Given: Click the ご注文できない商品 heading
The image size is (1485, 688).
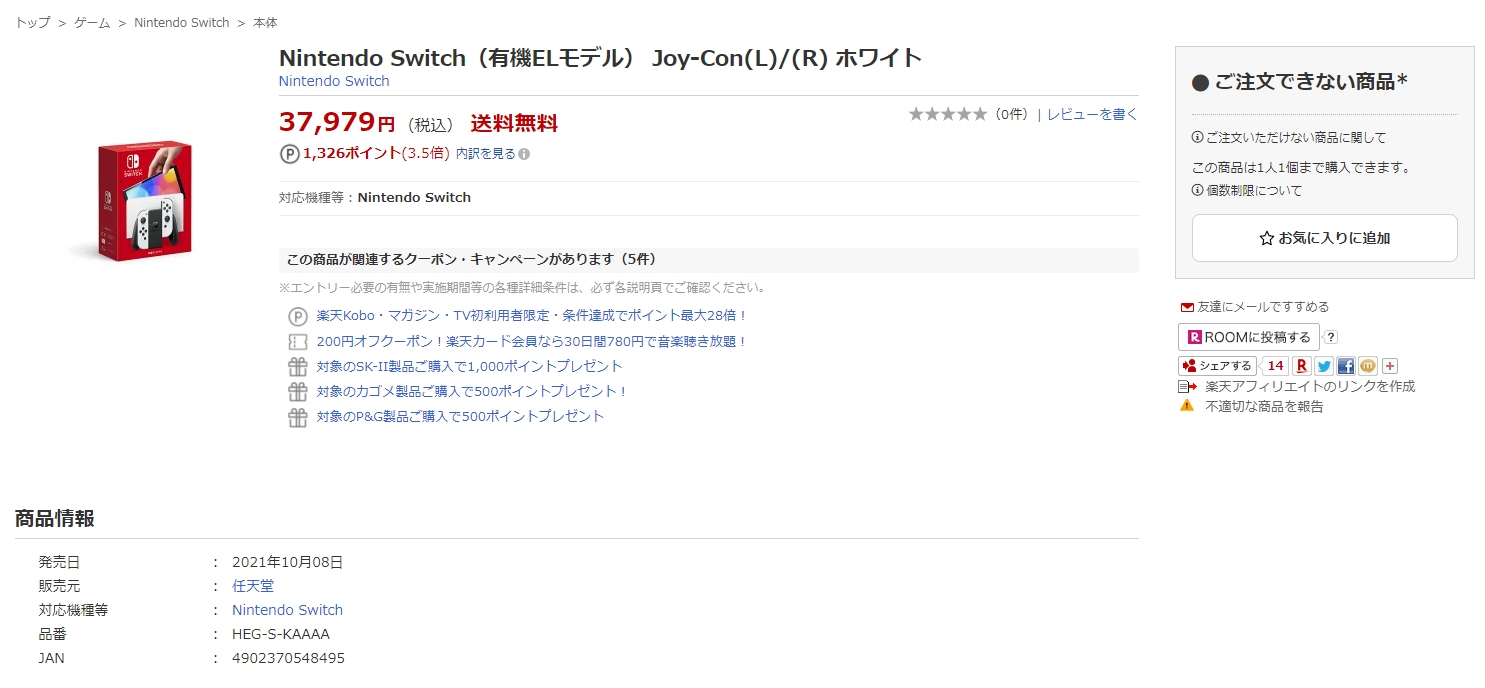Looking at the screenshot, I should click(1300, 82).
